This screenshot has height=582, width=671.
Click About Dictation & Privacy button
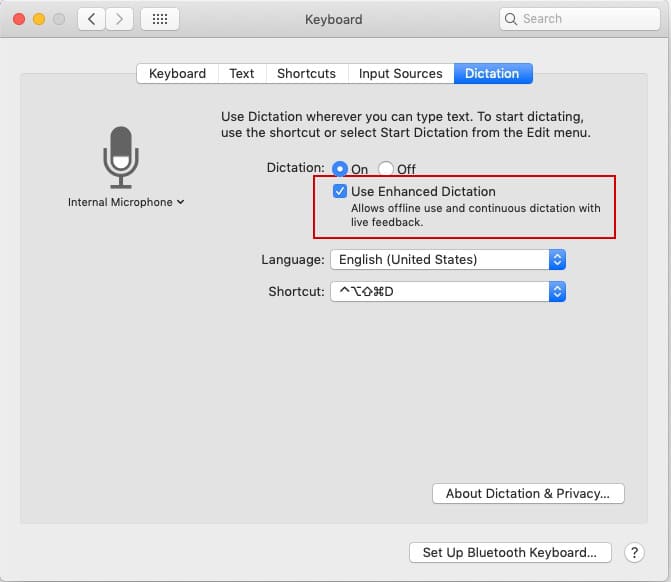pos(528,493)
